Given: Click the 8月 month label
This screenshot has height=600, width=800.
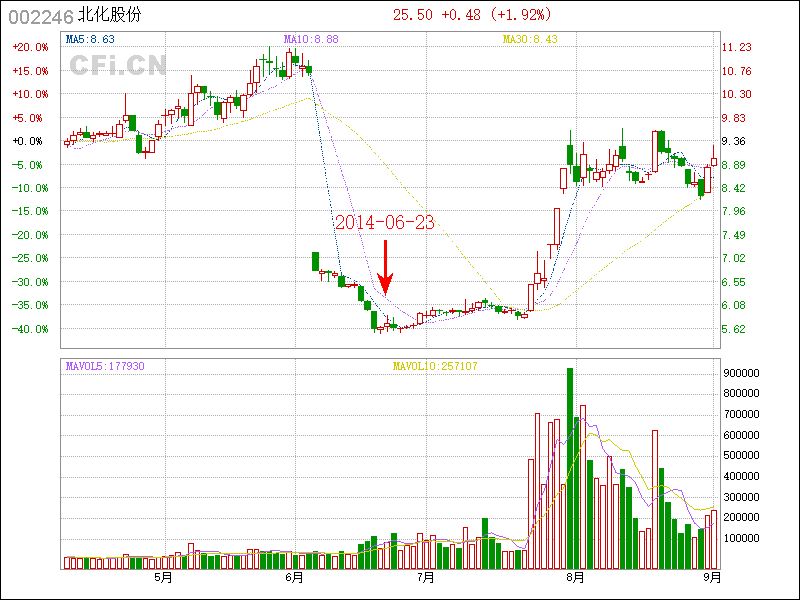Looking at the screenshot, I should pyautogui.click(x=576, y=578).
